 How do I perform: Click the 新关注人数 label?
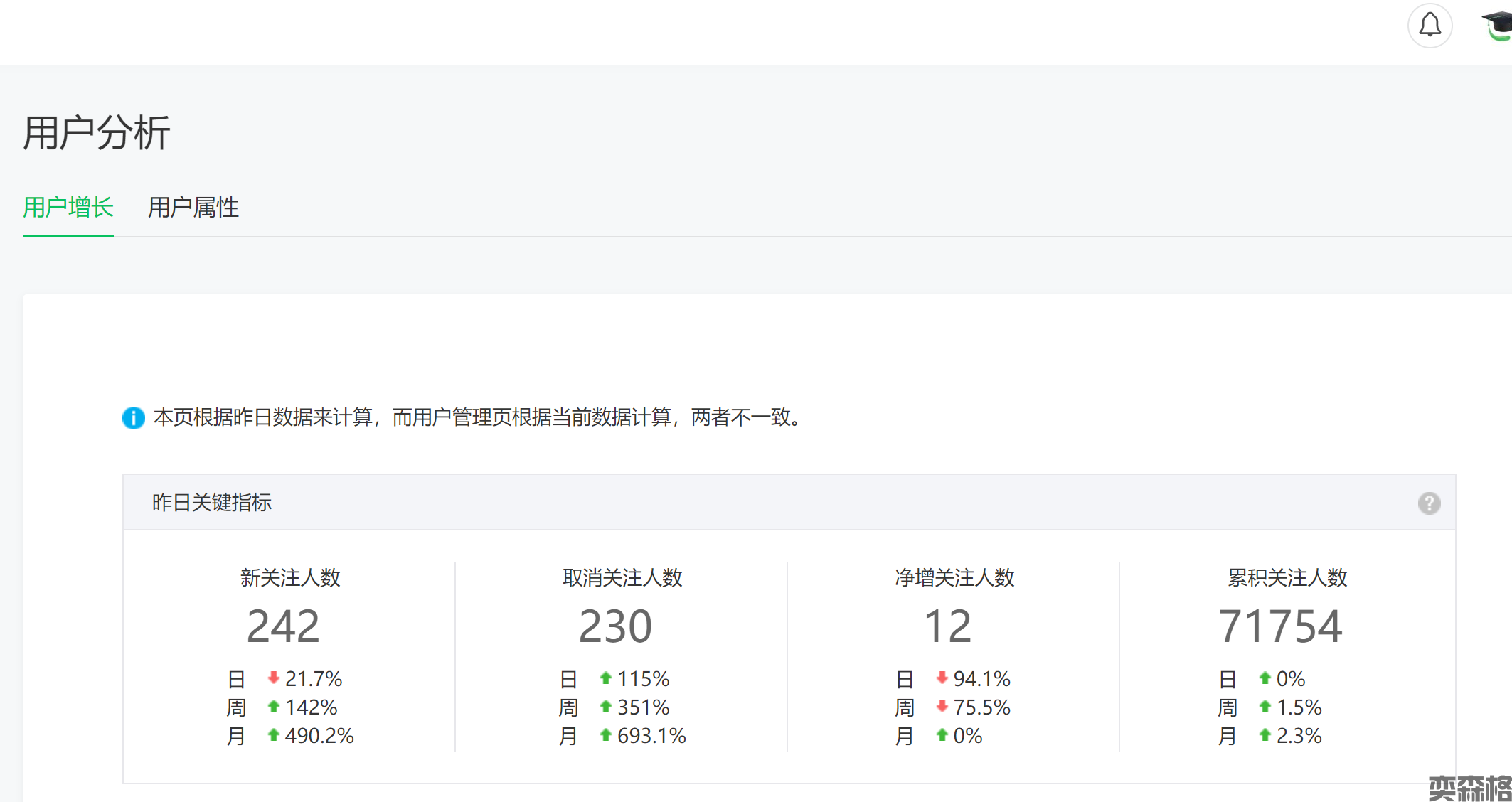point(290,577)
